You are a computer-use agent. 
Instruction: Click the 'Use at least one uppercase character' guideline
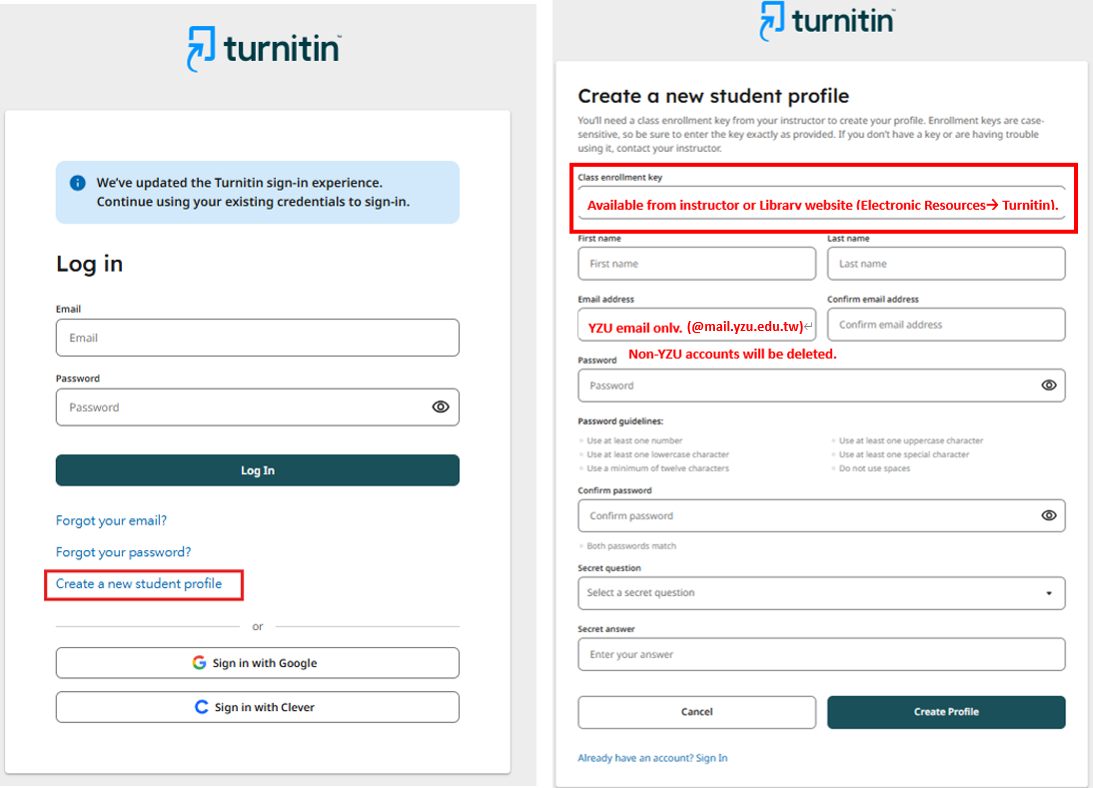(x=910, y=441)
